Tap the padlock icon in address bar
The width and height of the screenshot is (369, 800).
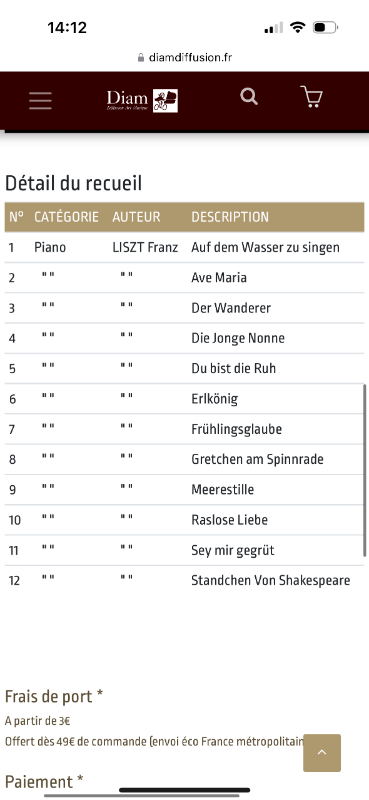(x=141, y=58)
